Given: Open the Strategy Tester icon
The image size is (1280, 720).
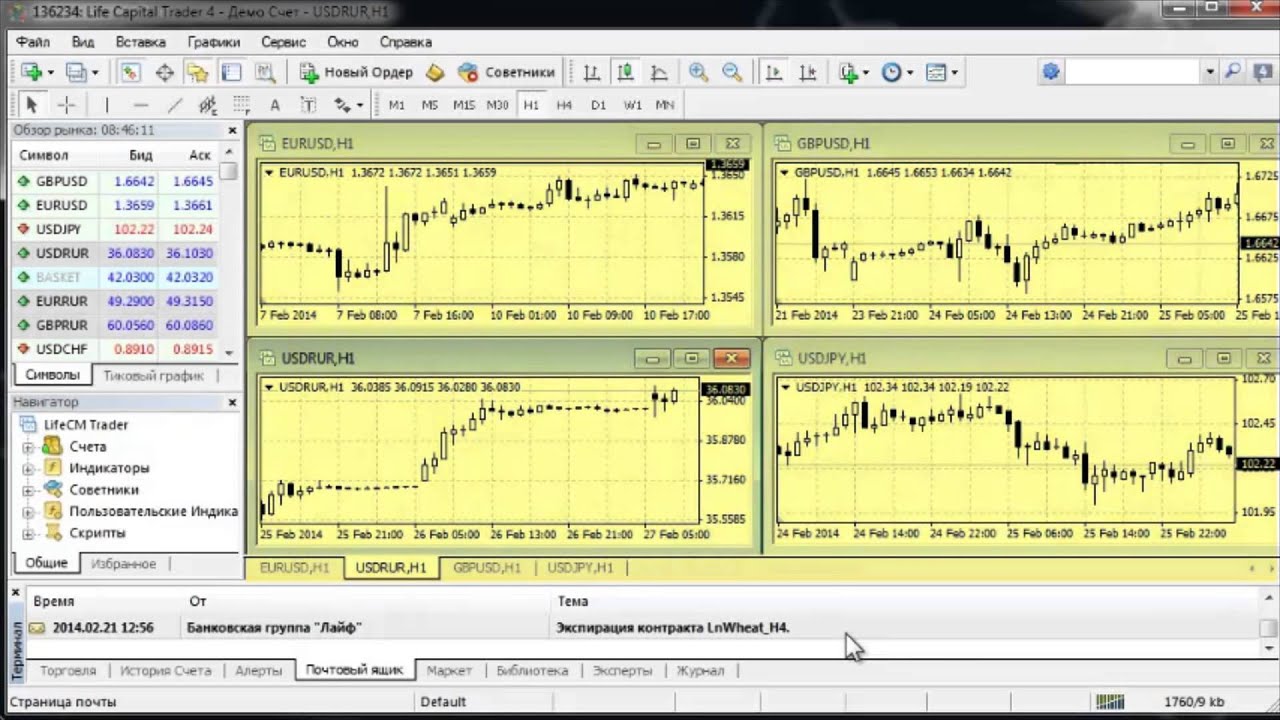Looking at the screenshot, I should 265,72.
